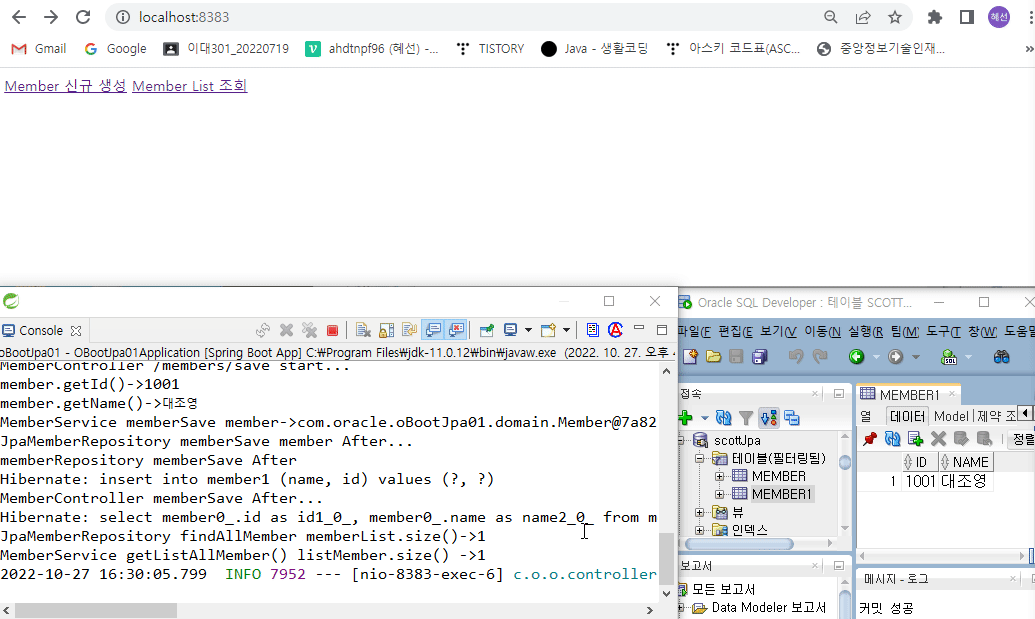The image size is (1035, 619).
Task: Click the Chrome address bar
Action: click(x=462, y=17)
